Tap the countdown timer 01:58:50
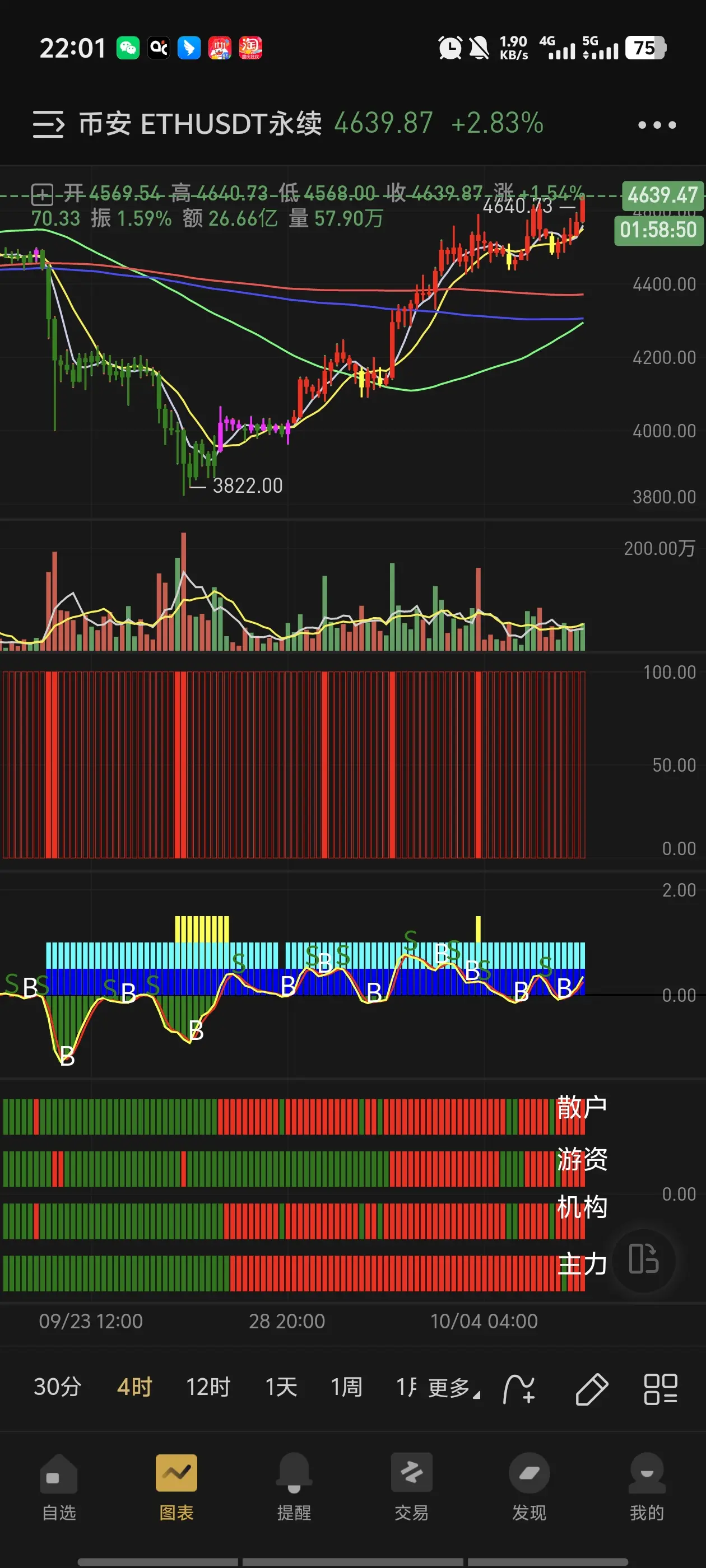Image resolution: width=706 pixels, height=1568 pixels. 658,230
